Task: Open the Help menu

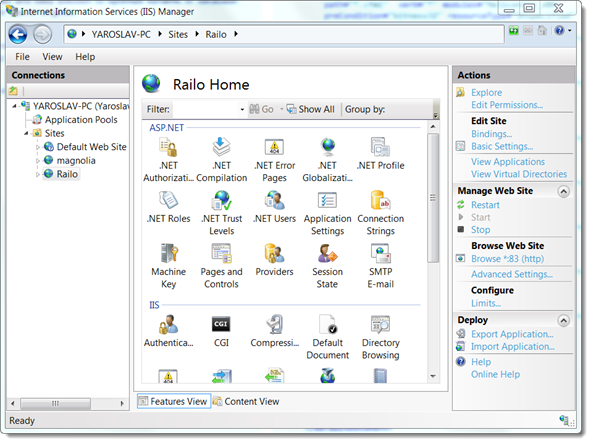Action: click(x=85, y=57)
